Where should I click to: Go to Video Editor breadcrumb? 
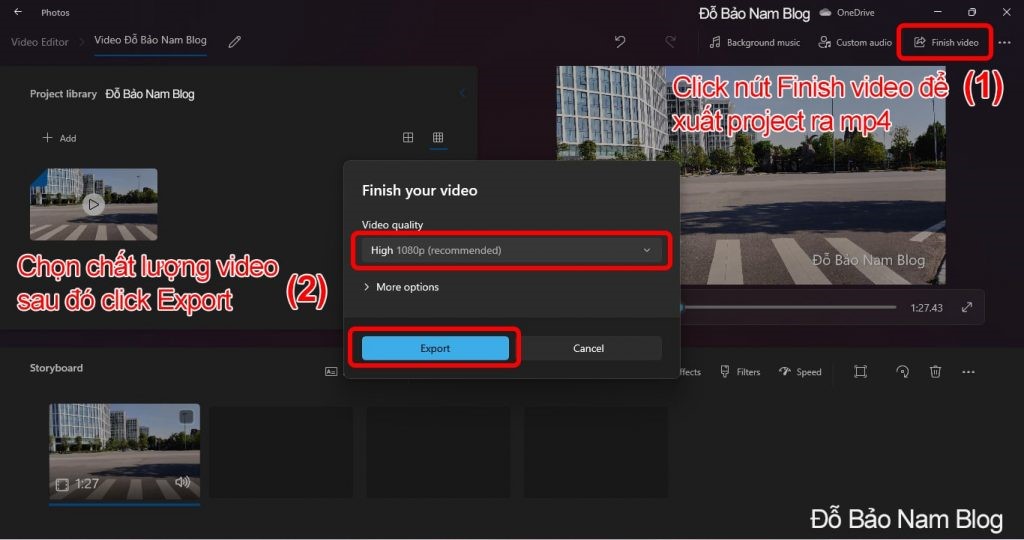[40, 42]
